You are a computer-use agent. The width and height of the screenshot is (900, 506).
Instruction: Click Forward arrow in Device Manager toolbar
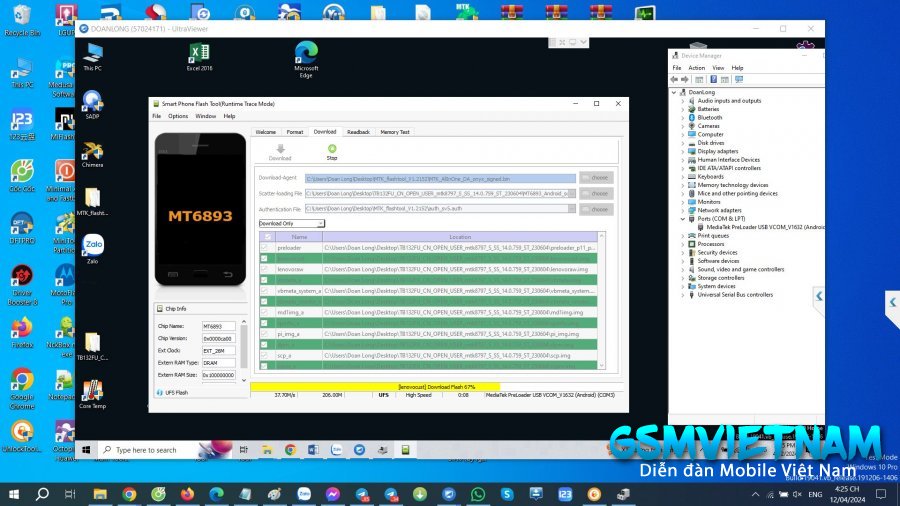(685, 80)
